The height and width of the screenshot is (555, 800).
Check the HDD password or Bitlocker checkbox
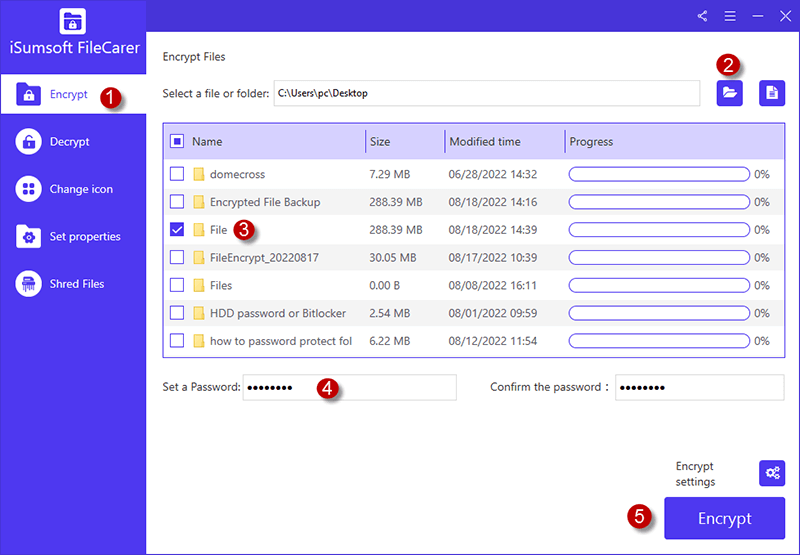tap(177, 313)
